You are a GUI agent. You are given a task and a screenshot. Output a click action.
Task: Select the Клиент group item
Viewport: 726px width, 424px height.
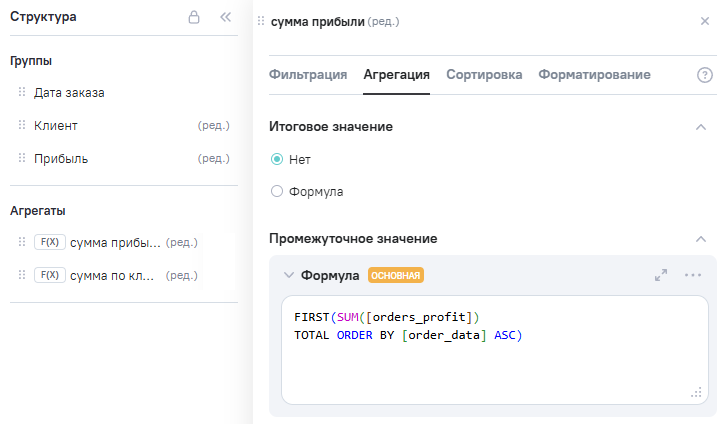pos(56,126)
